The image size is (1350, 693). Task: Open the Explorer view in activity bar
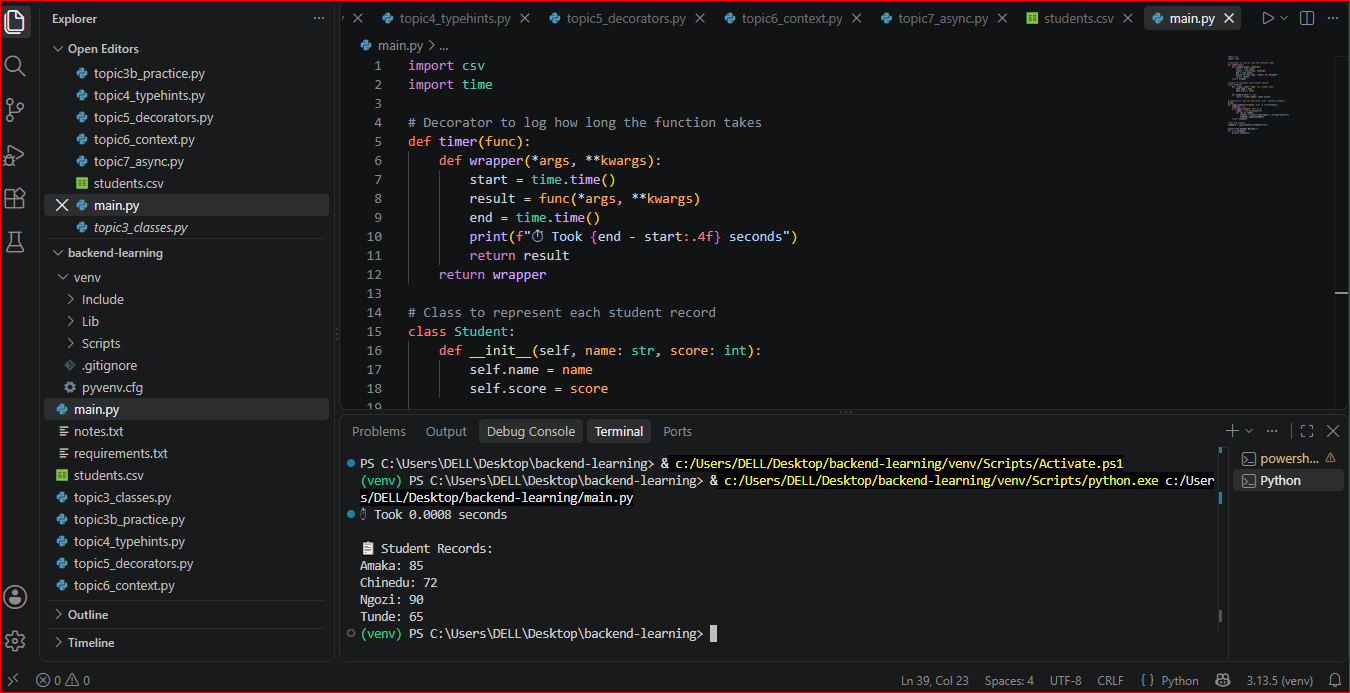(15, 21)
